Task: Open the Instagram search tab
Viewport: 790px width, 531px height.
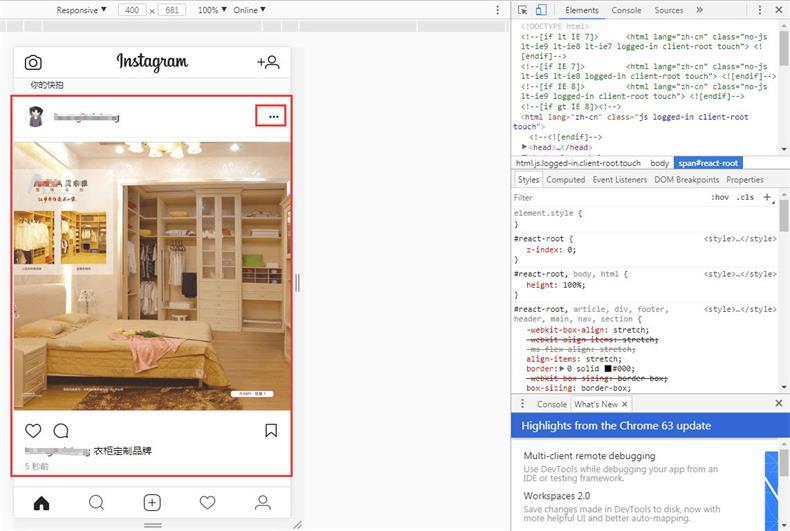Action: click(x=96, y=502)
